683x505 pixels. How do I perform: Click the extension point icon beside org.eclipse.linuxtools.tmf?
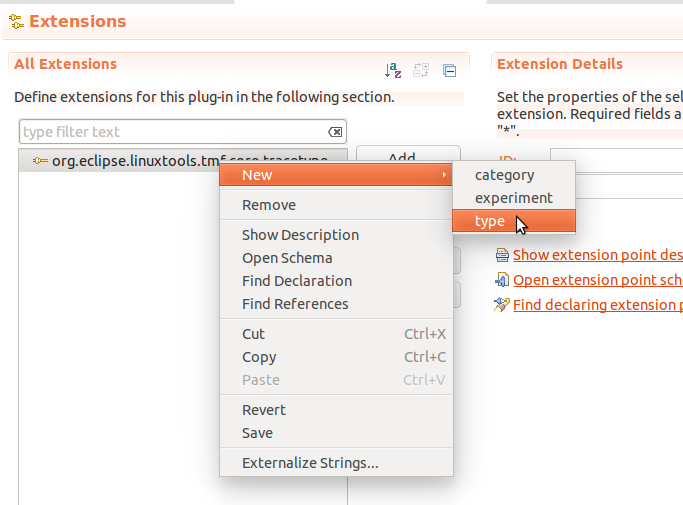pos(40,160)
